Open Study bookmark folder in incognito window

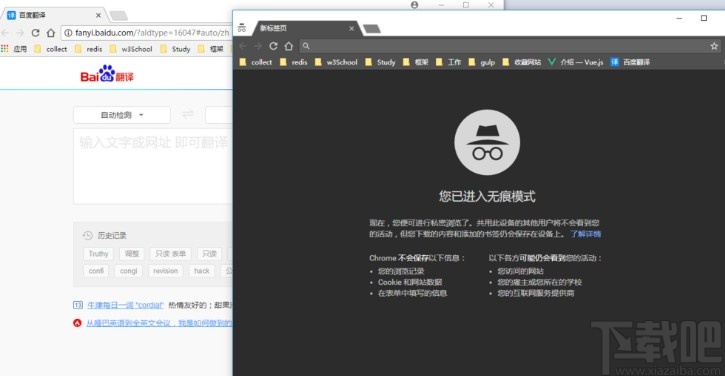coord(380,62)
